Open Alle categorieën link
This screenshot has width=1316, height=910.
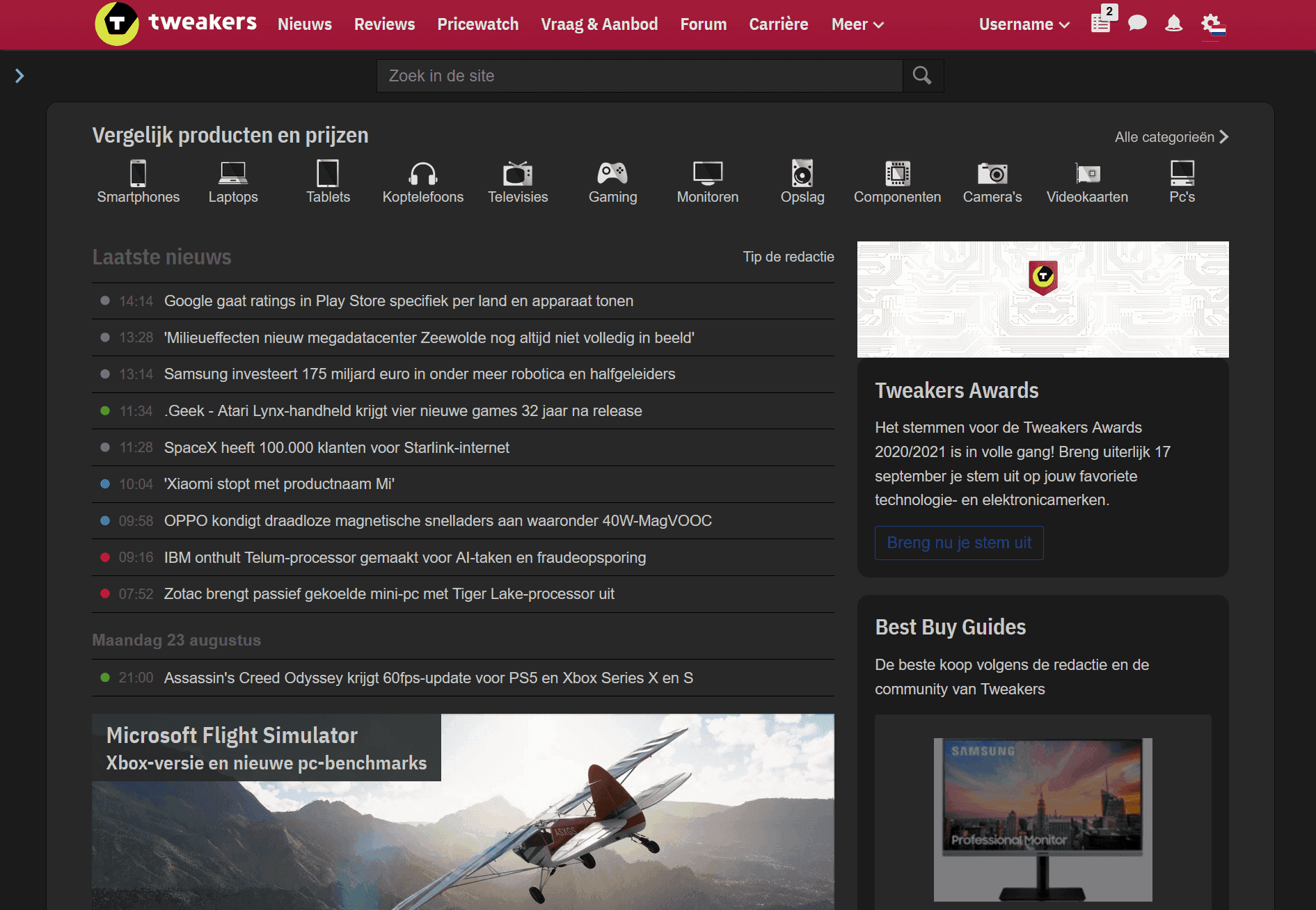[1172, 137]
